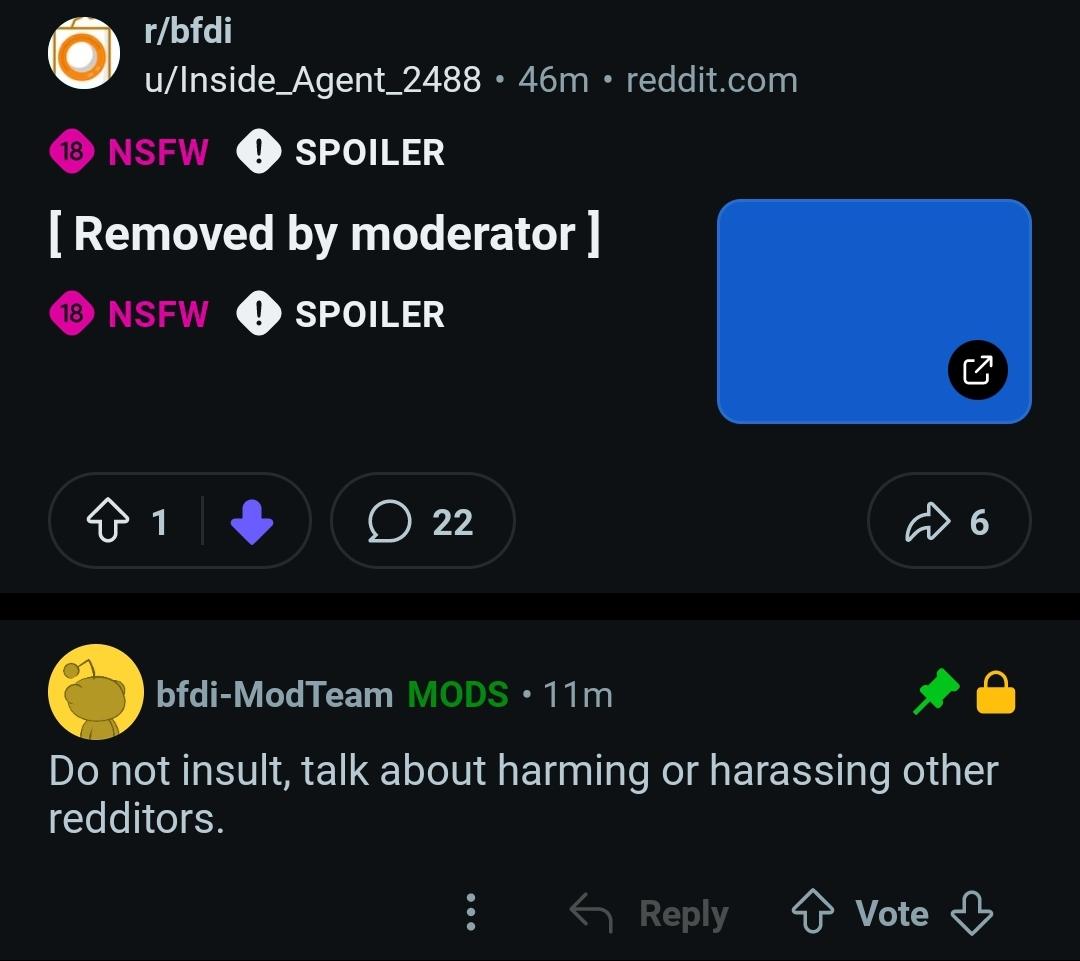Open the bfdi-ModTeam username profile
1080x961 pixels.
click(x=274, y=694)
